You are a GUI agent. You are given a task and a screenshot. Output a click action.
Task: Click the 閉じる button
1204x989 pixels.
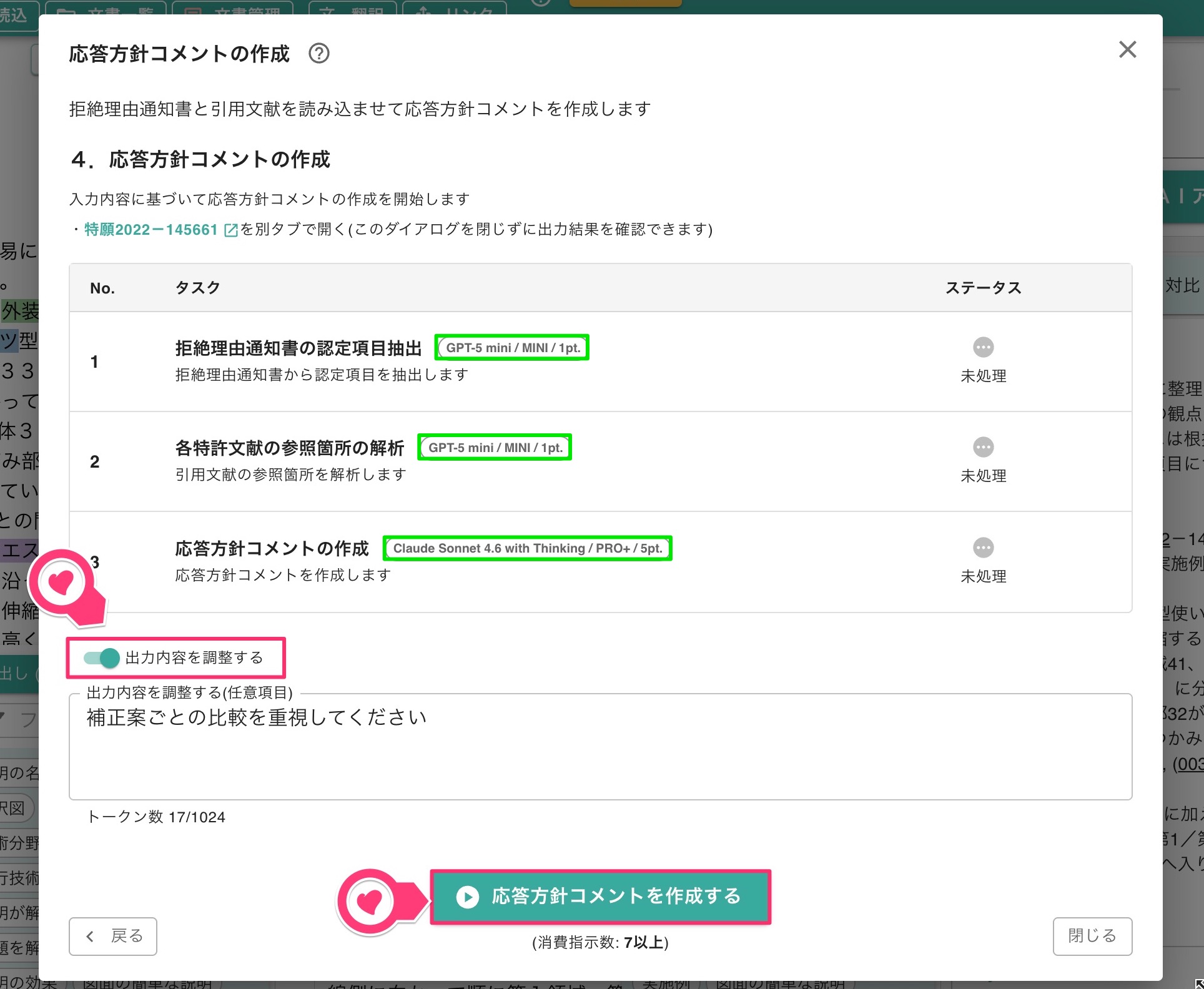(1092, 936)
